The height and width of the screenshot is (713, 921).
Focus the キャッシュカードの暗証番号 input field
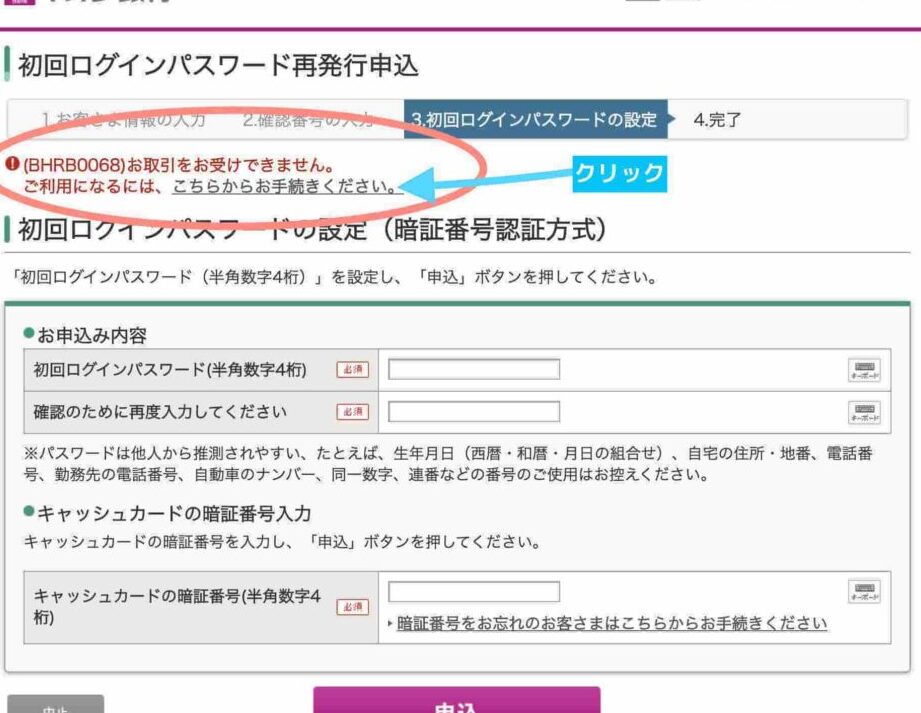point(474,591)
